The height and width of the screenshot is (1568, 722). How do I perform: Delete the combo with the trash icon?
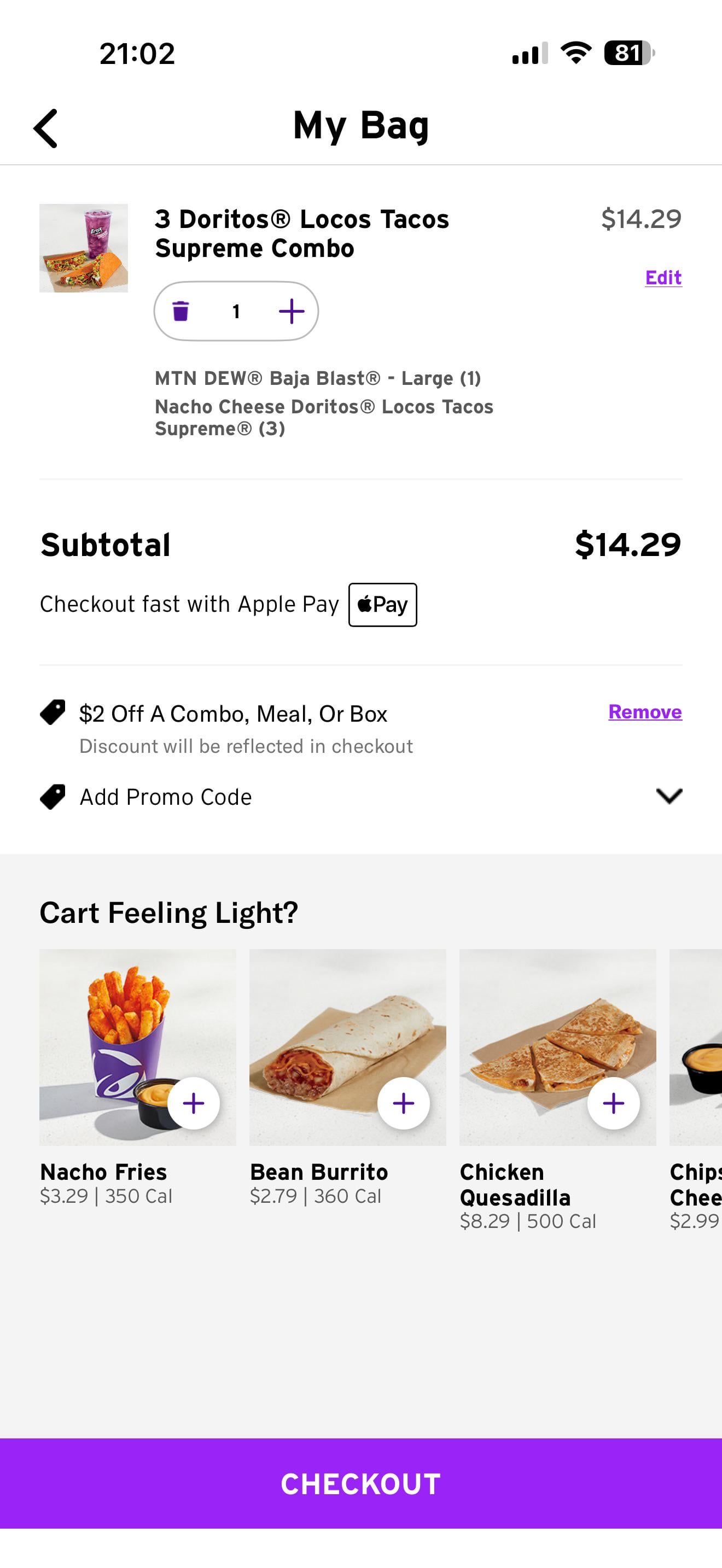[181, 311]
